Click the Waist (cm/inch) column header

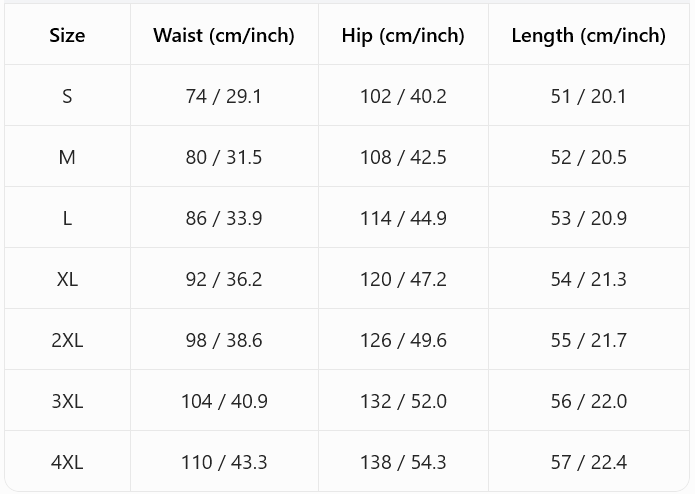coord(224,35)
